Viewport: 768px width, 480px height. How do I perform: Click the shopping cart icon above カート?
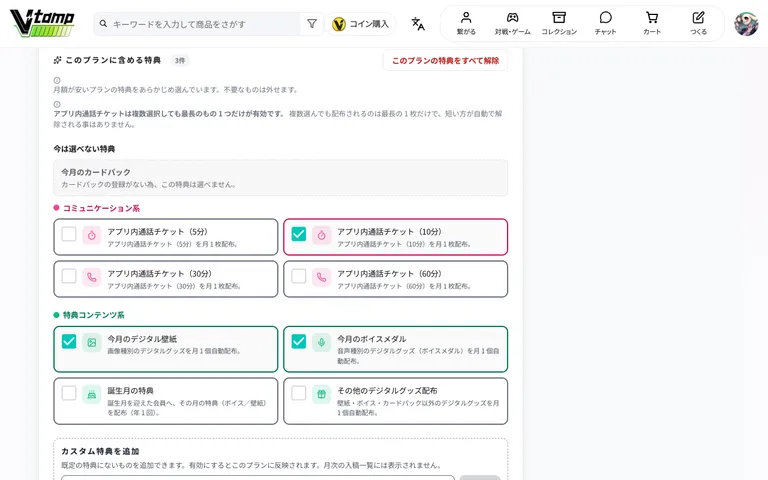click(x=652, y=18)
